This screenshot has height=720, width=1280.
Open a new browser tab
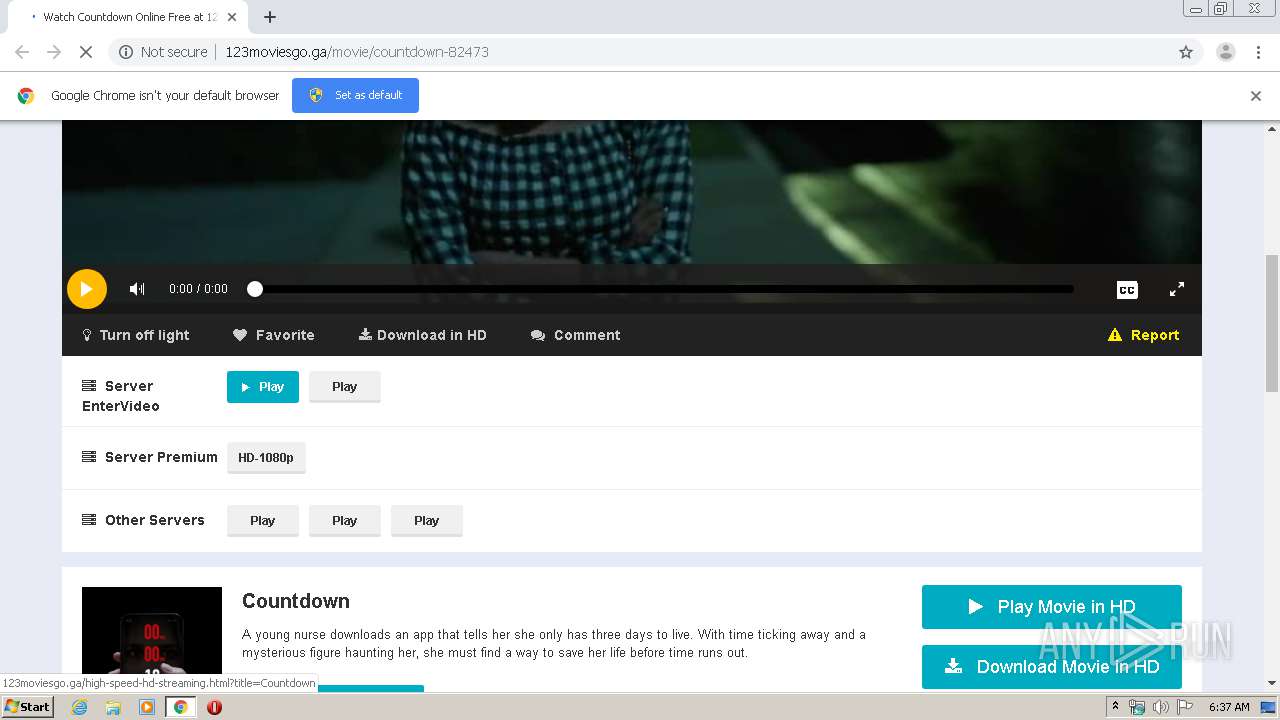tap(270, 17)
